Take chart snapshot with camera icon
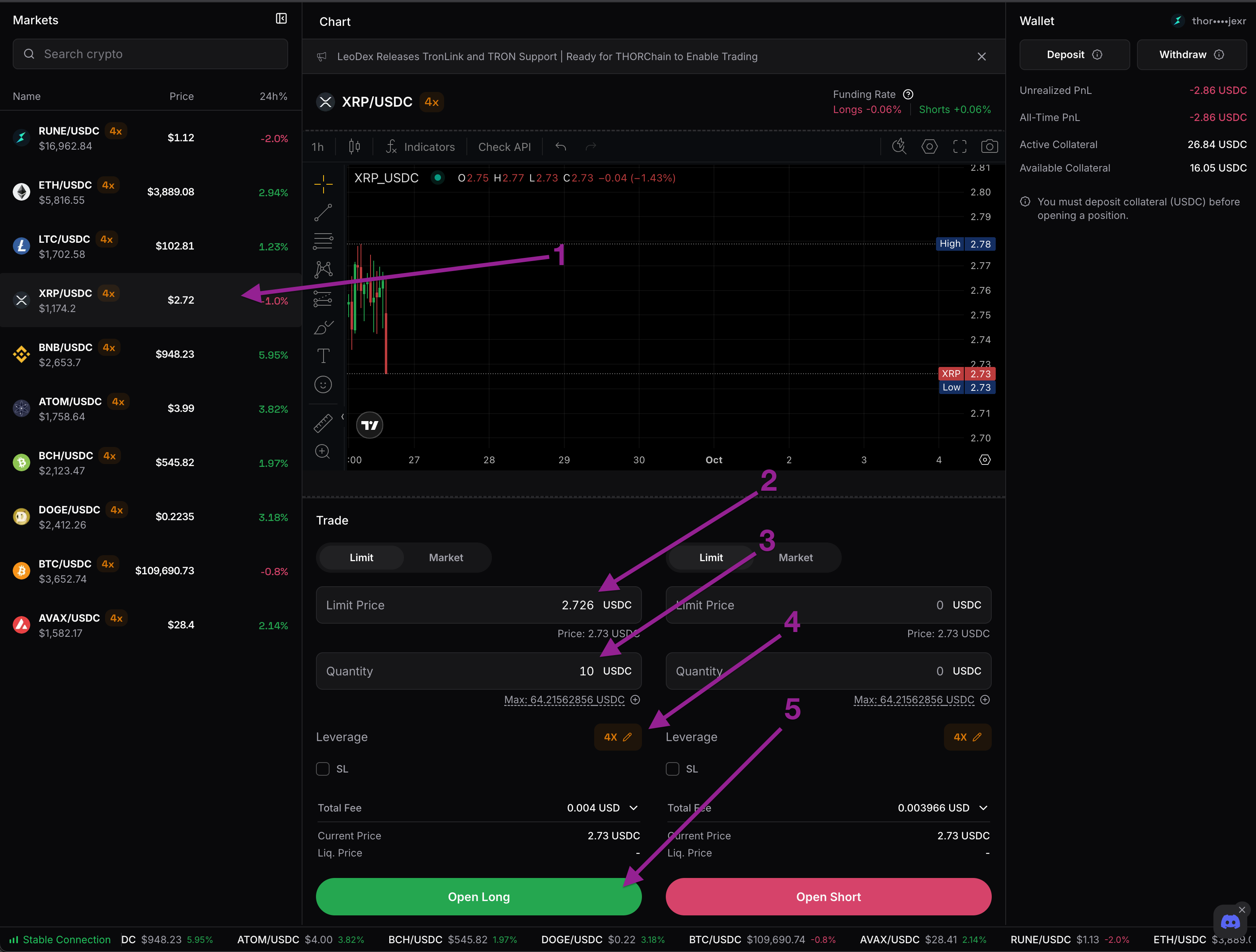Image resolution: width=1256 pixels, height=952 pixels. [x=989, y=147]
